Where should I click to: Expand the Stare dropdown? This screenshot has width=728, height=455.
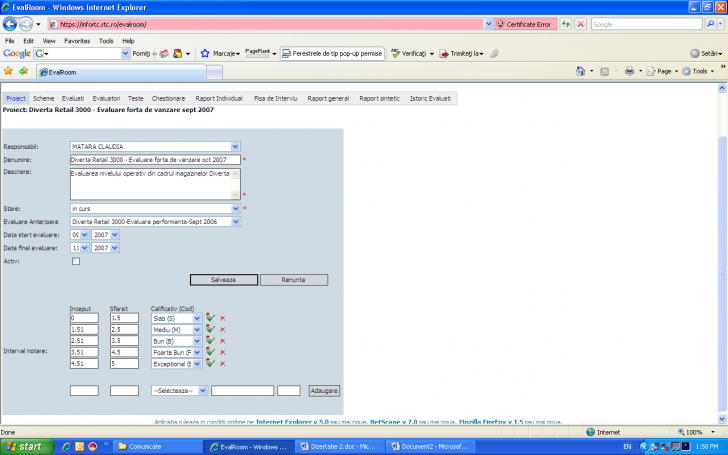pyautogui.click(x=235, y=208)
